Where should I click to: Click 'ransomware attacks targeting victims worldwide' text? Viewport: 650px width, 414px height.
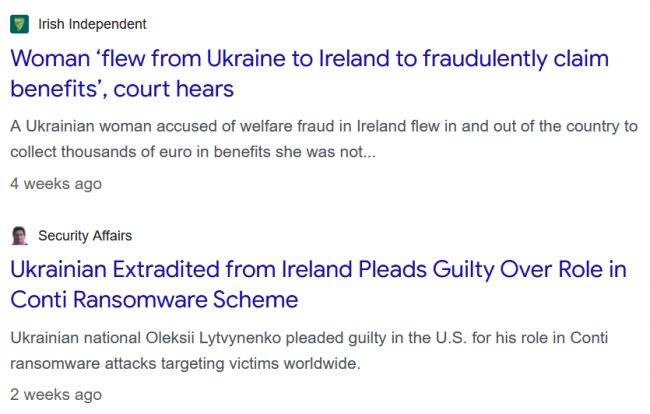pos(185,363)
